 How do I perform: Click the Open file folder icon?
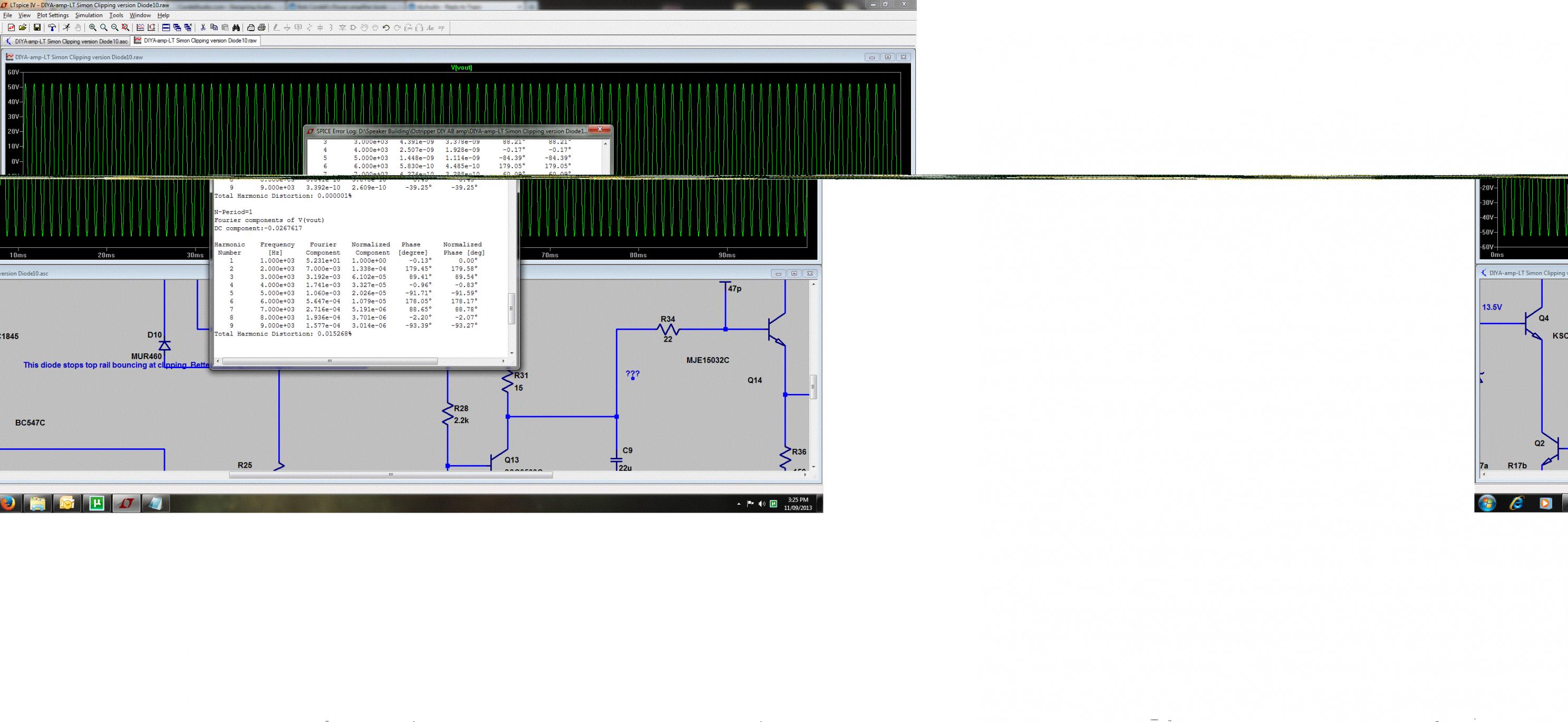click(23, 27)
